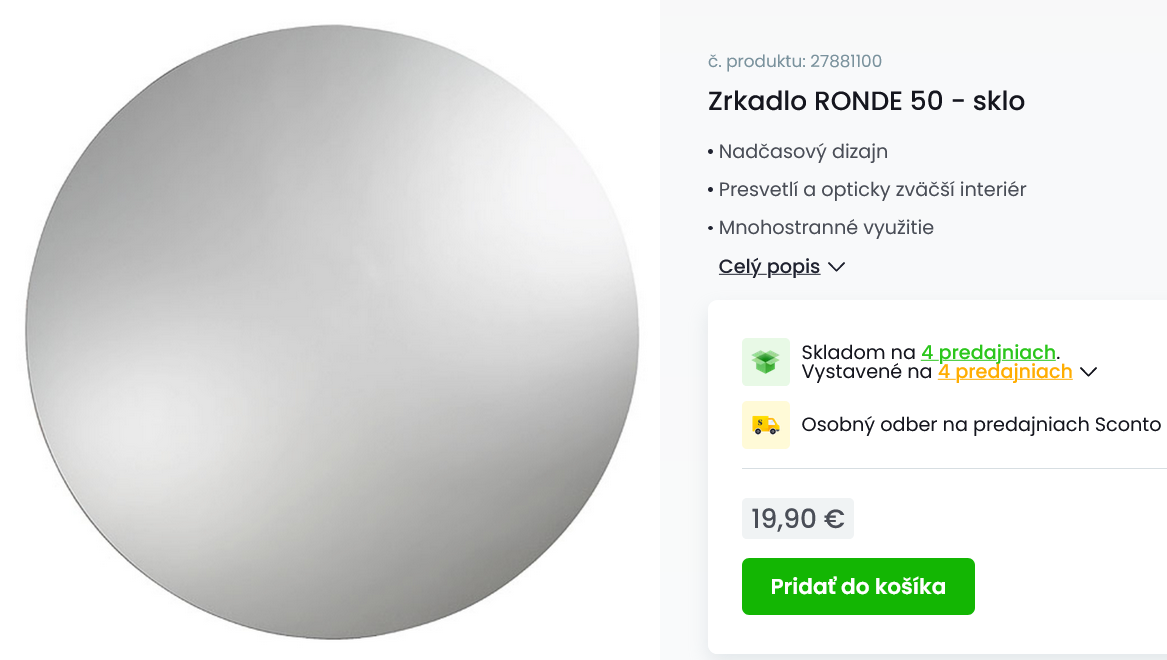This screenshot has width=1167, height=660.
Task: Expand details under Vystavené na predajniach
Action: click(1089, 371)
